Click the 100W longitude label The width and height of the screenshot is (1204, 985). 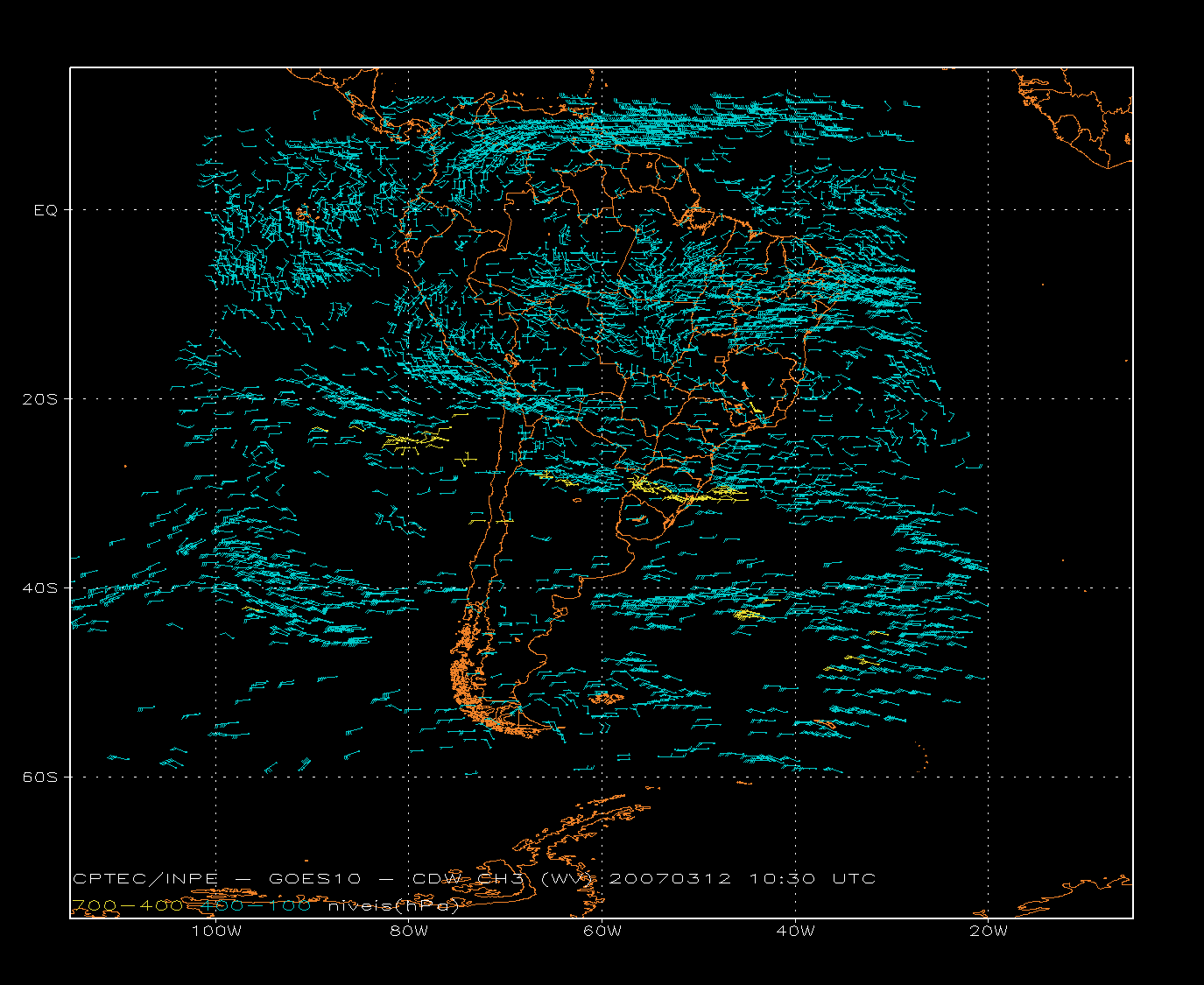click(215, 931)
